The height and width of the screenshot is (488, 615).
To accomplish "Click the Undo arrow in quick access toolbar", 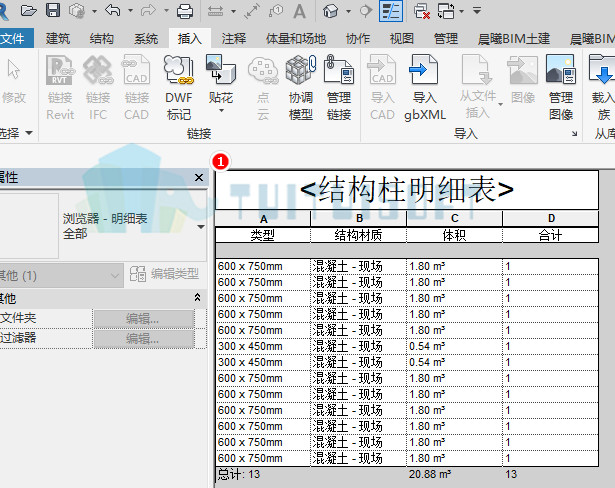I will tap(113, 11).
